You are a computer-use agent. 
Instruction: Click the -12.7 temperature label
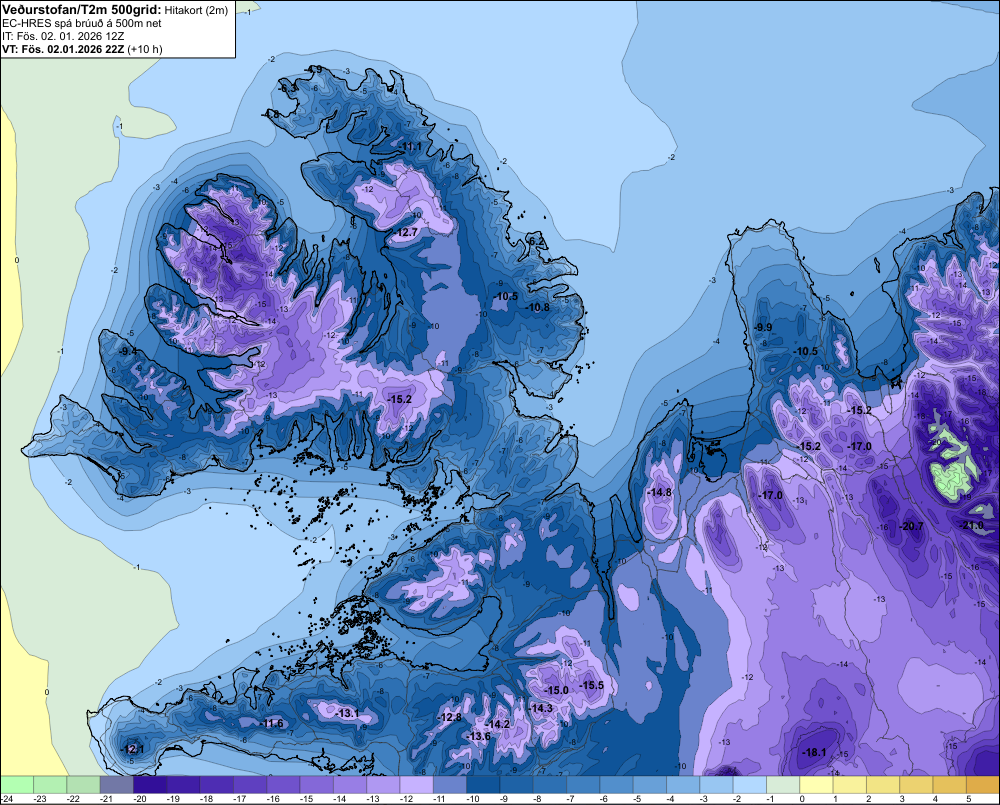click(406, 232)
